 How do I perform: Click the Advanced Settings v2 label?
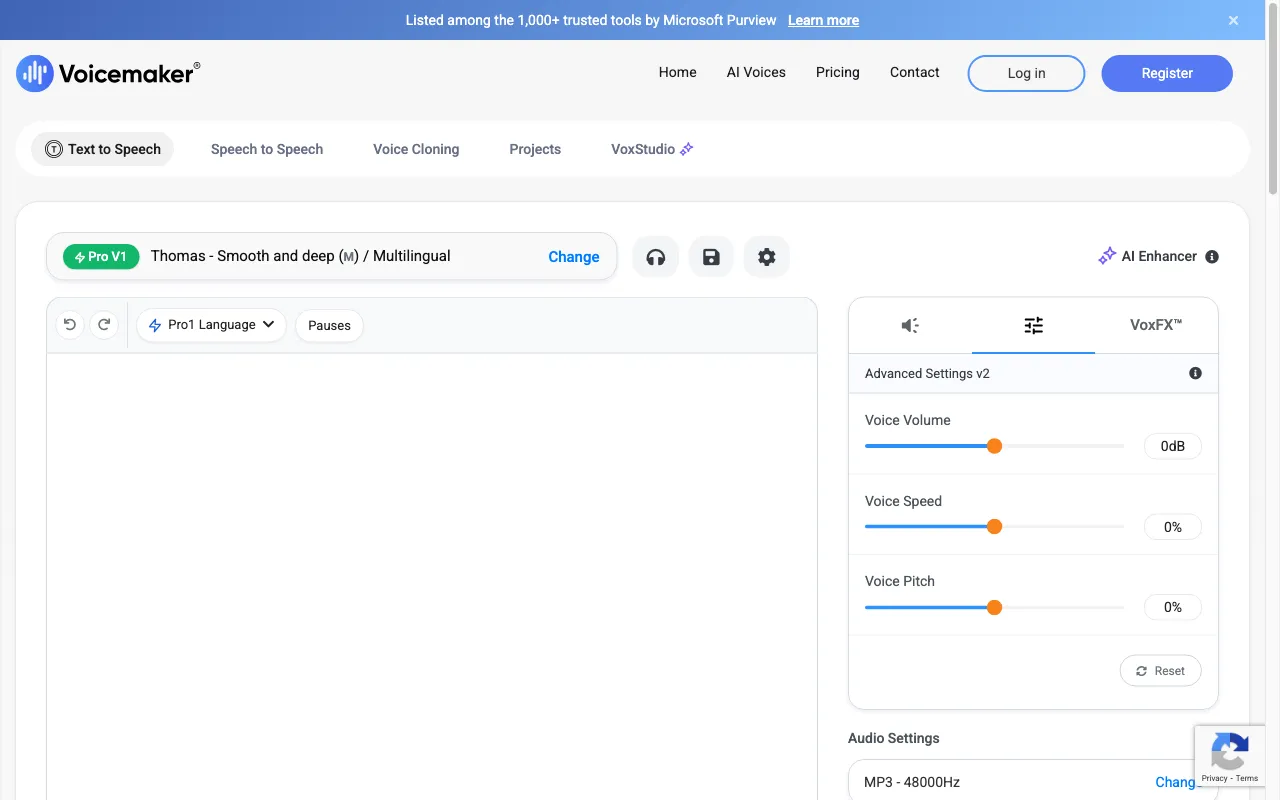tap(927, 373)
